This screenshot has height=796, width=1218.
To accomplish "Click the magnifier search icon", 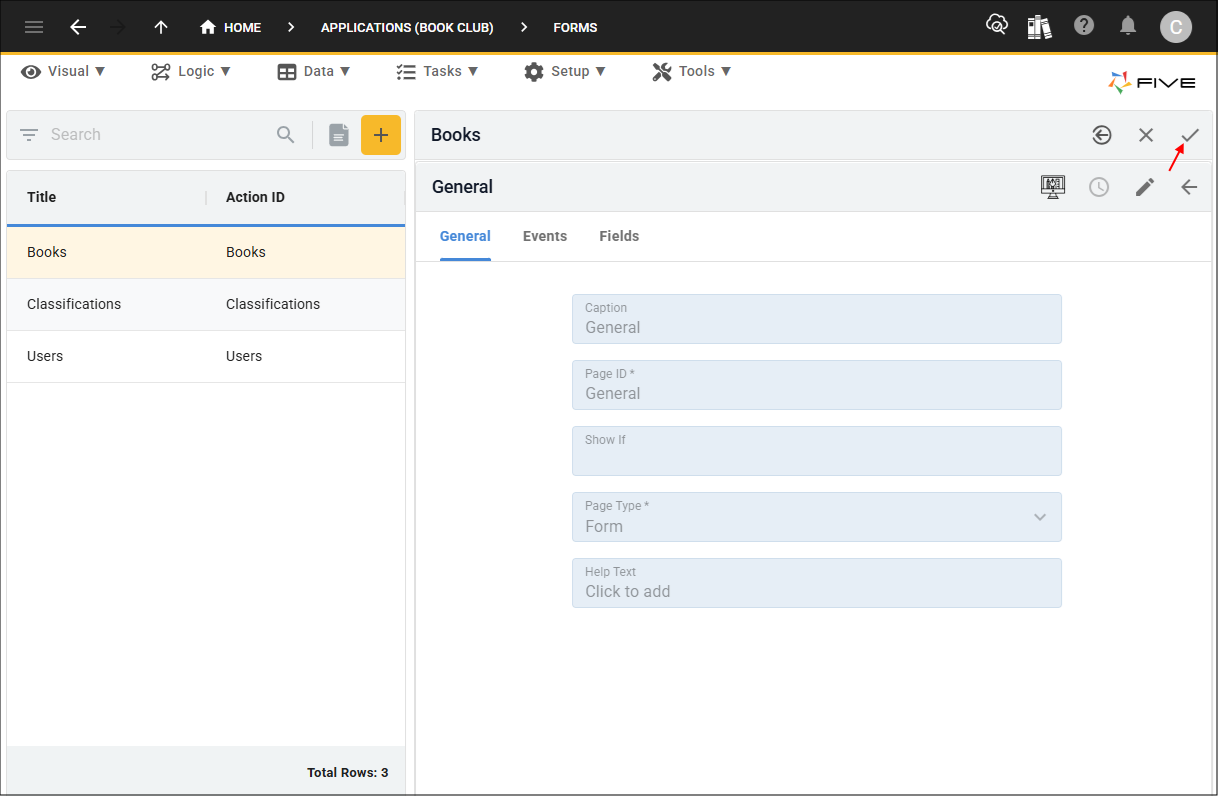I will [286, 134].
